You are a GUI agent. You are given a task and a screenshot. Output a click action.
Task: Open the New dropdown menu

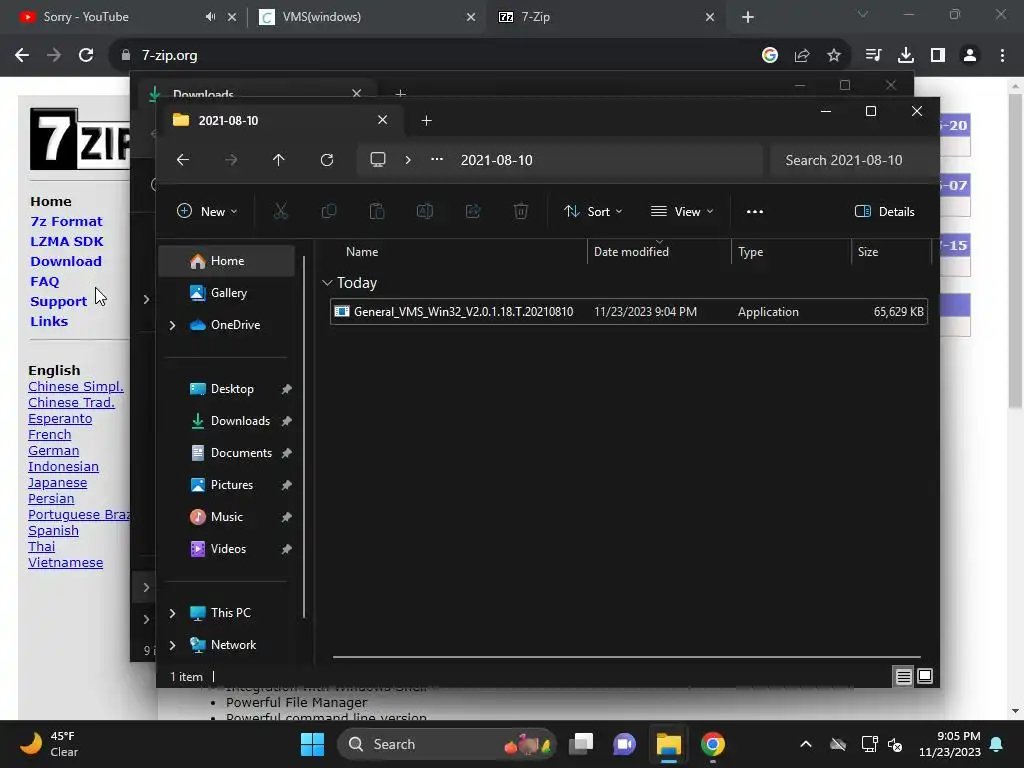pos(208,212)
